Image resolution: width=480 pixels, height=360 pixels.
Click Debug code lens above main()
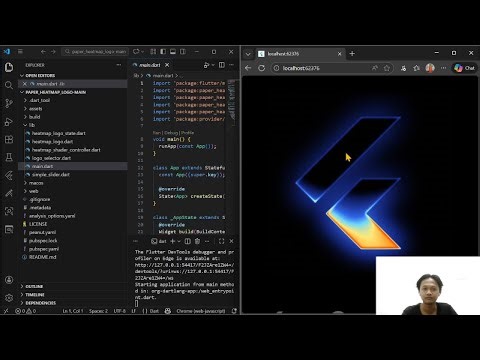171,133
